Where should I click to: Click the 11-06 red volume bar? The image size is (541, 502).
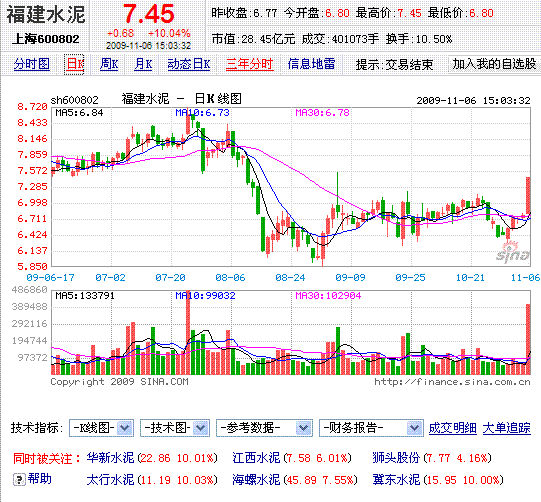[x=528, y=339]
